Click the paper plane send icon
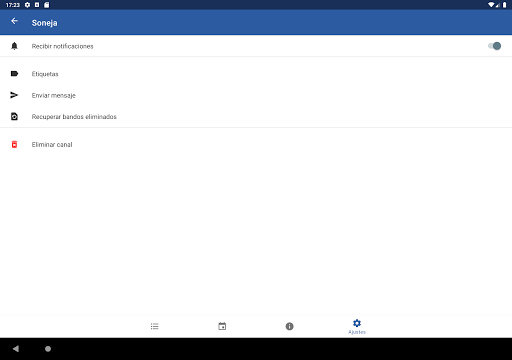 (x=14, y=95)
